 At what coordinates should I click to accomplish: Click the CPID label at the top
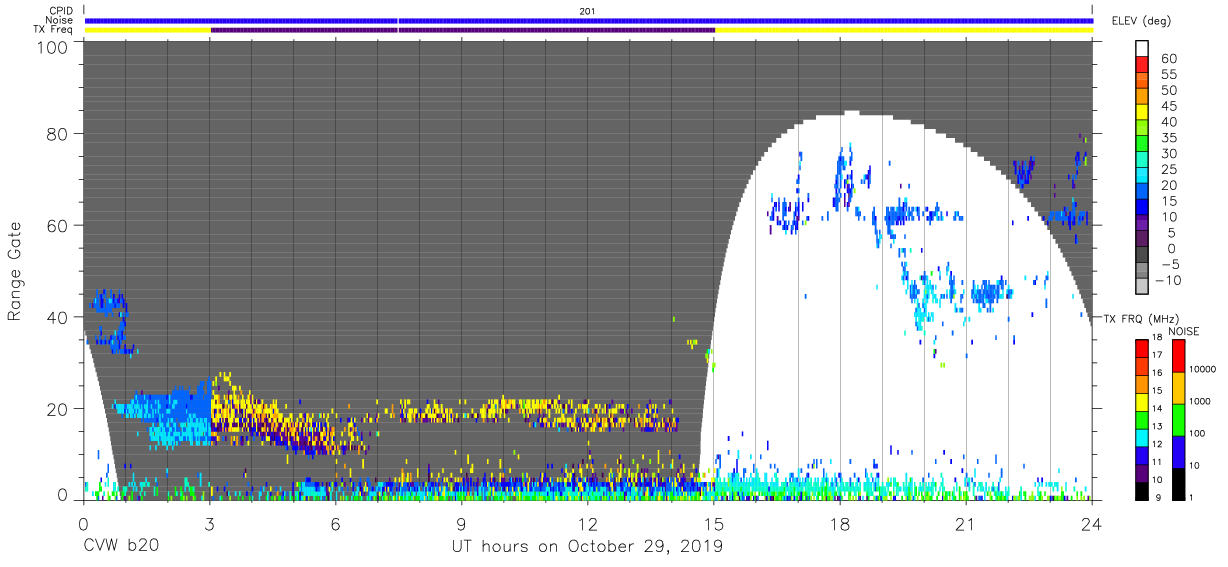pos(60,10)
